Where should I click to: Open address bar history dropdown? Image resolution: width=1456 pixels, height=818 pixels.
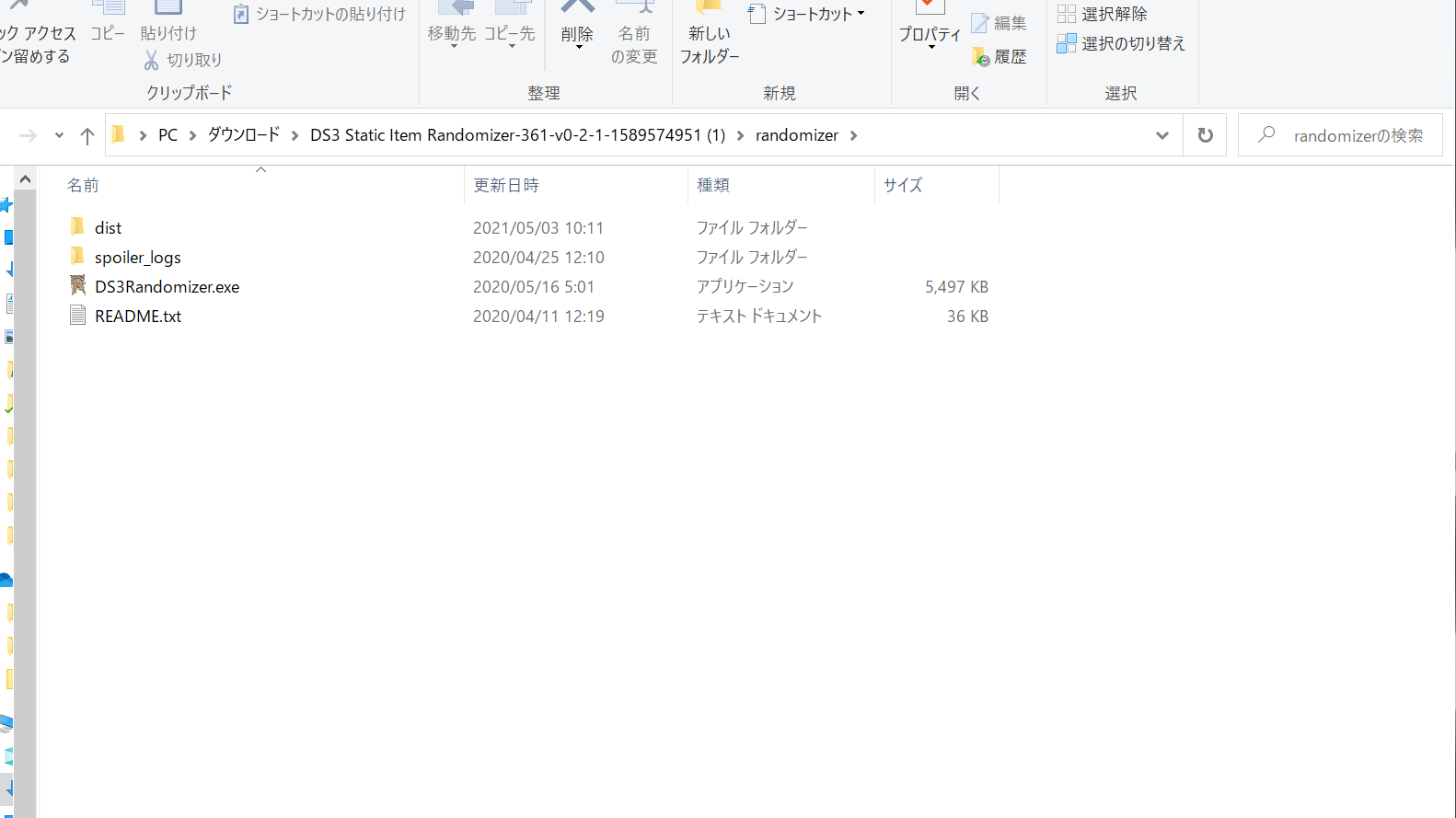point(1162,135)
